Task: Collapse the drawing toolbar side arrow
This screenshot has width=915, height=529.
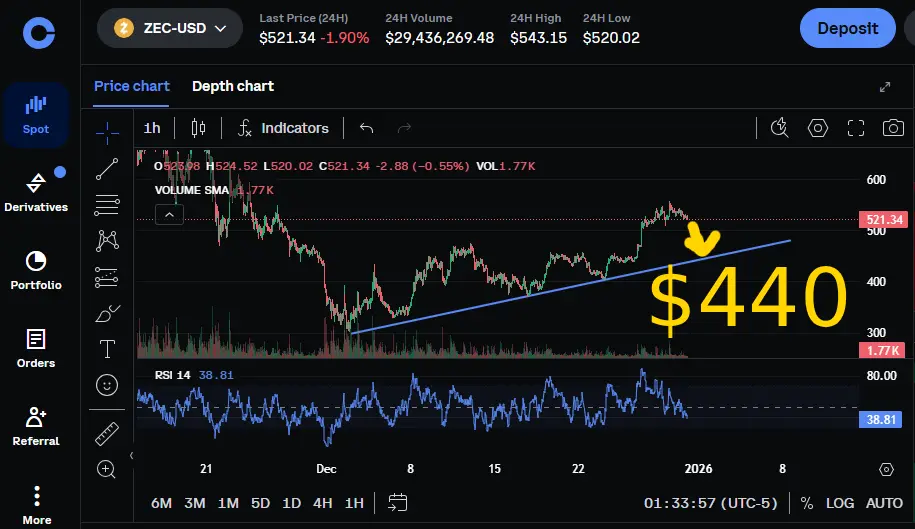Action: tap(131, 456)
